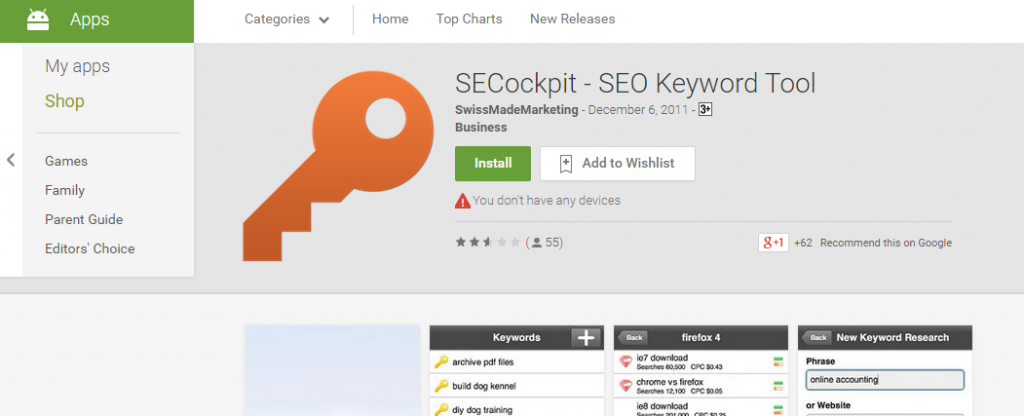Click ruby icon beside chrome vs firefox
The image size is (1024, 416).
pyautogui.click(x=626, y=386)
